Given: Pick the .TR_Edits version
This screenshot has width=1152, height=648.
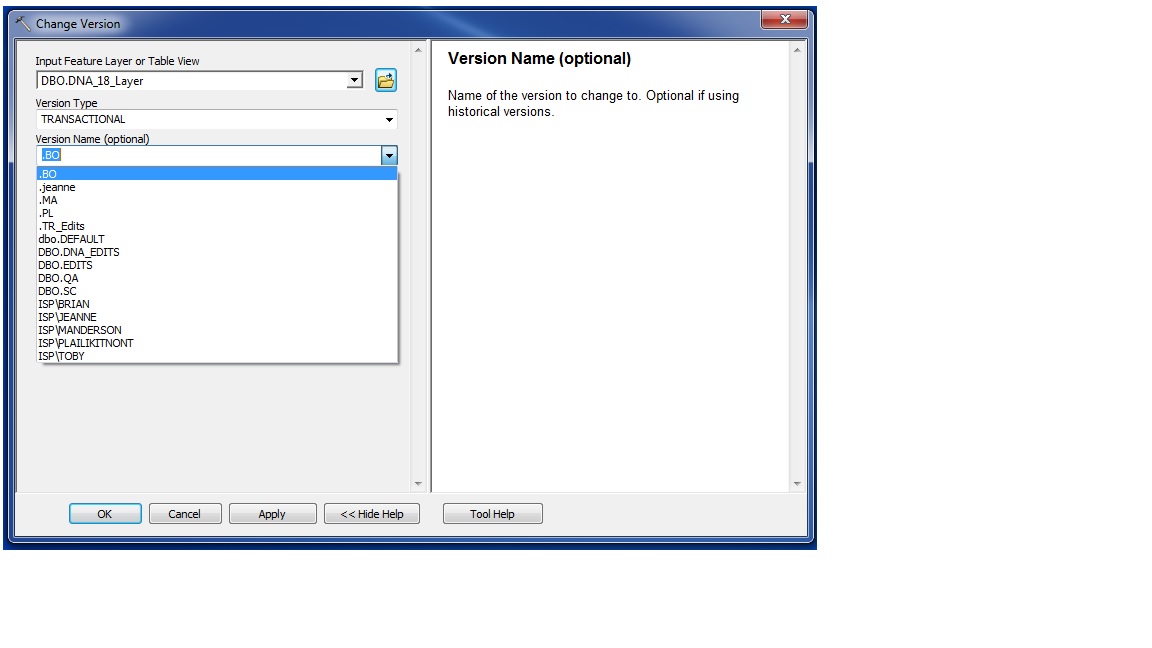Looking at the screenshot, I should tap(217, 226).
